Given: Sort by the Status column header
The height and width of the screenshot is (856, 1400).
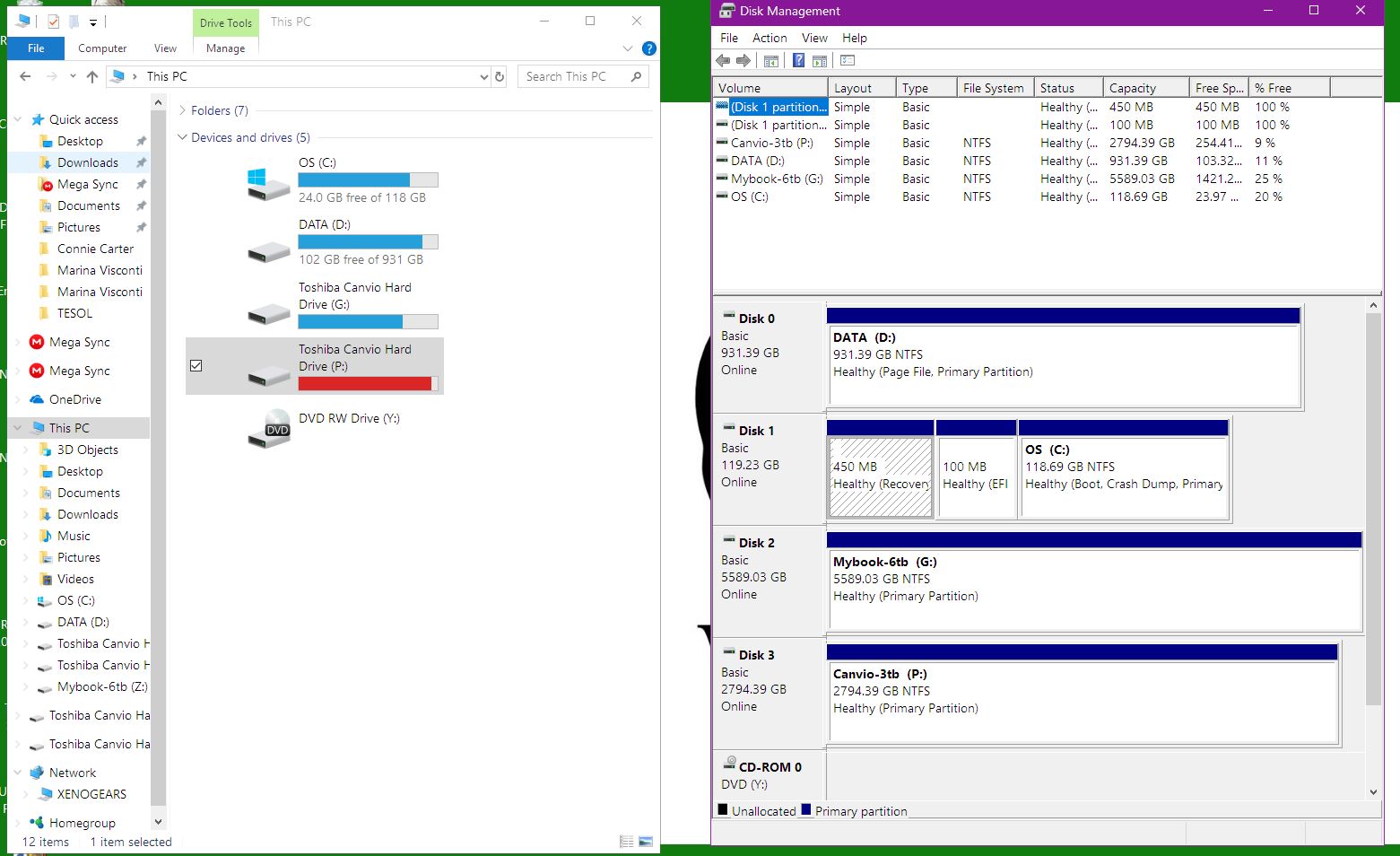Looking at the screenshot, I should pos(1068,88).
